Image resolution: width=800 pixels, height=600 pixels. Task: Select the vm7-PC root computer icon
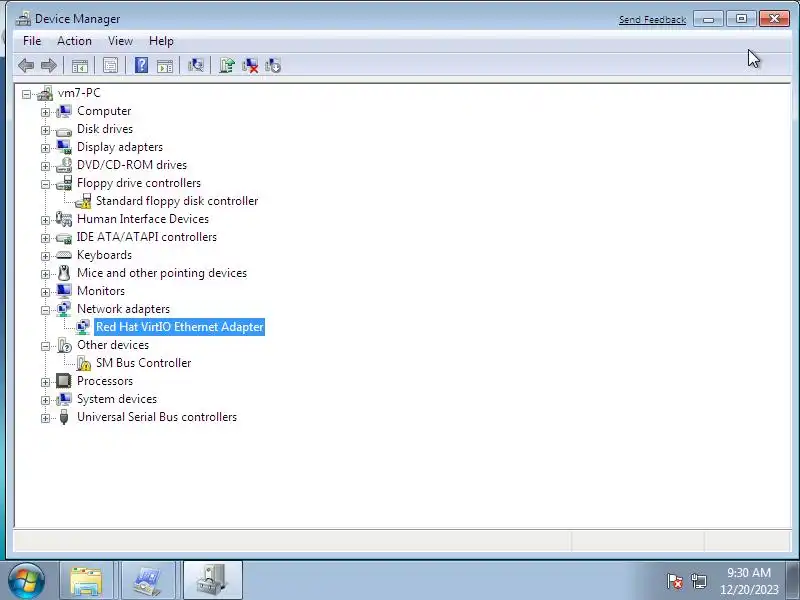tap(45, 93)
